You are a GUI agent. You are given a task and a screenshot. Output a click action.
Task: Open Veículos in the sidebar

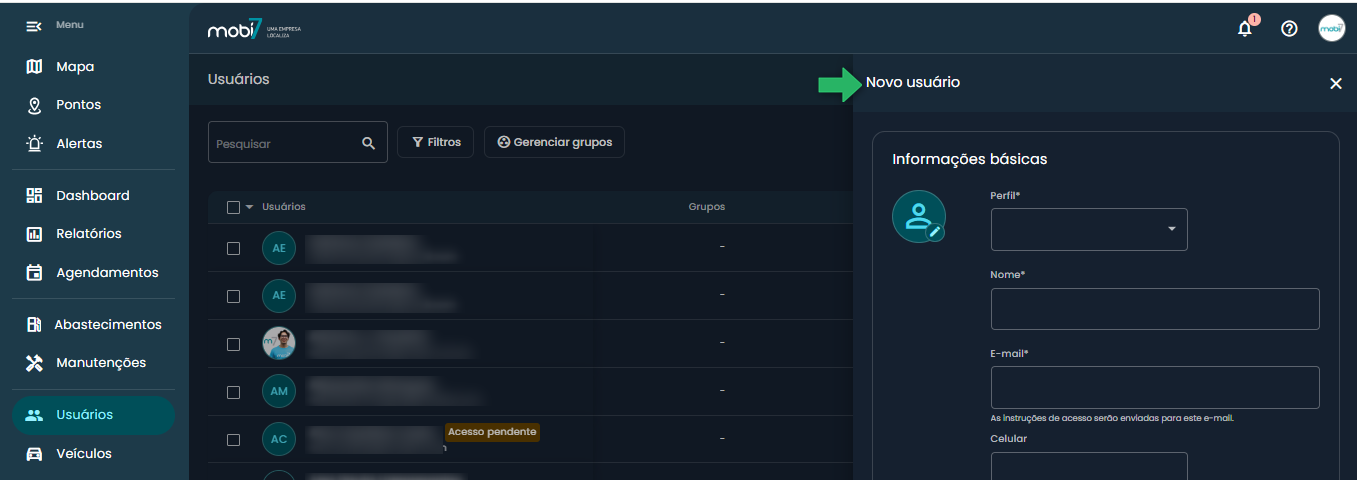click(83, 453)
